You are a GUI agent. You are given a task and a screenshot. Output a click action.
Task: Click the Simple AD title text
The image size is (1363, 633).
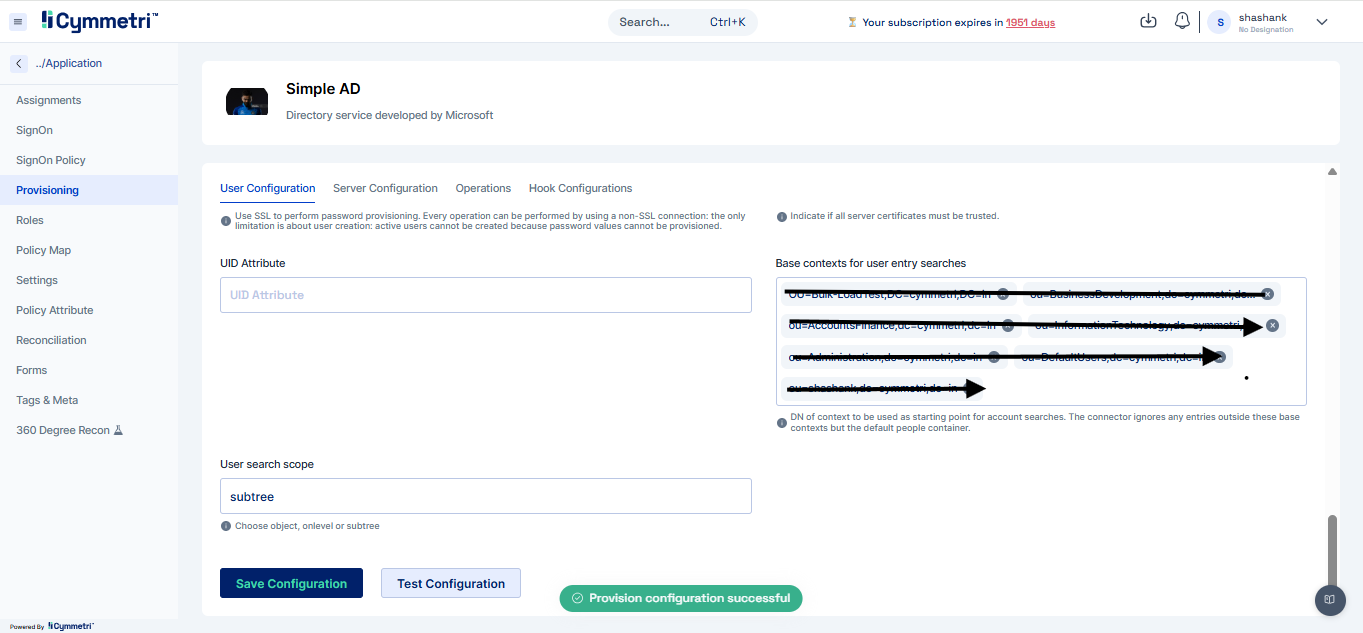click(x=323, y=89)
